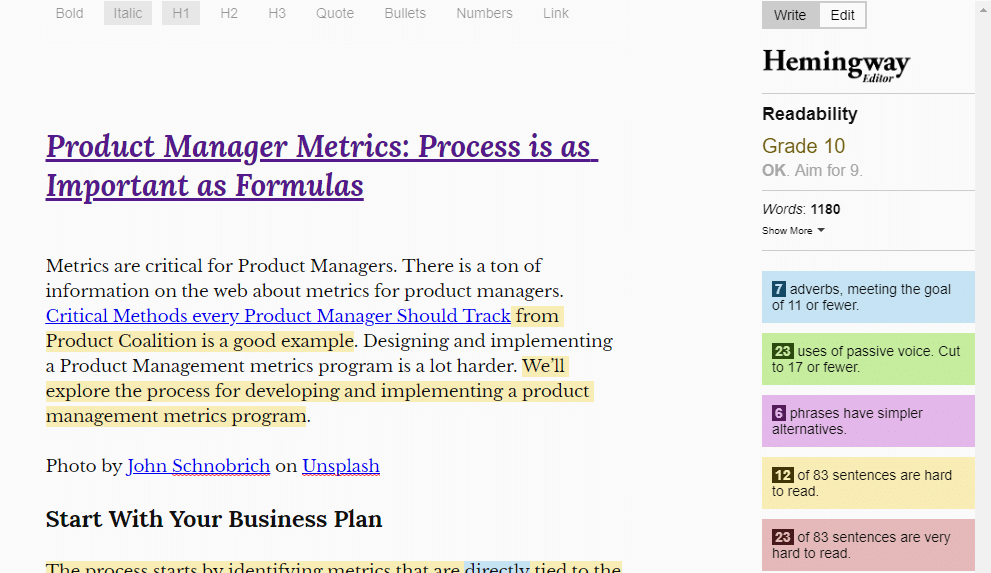The width and height of the screenshot is (991, 573).
Task: Click the hard to read count badge
Action: [782, 476]
